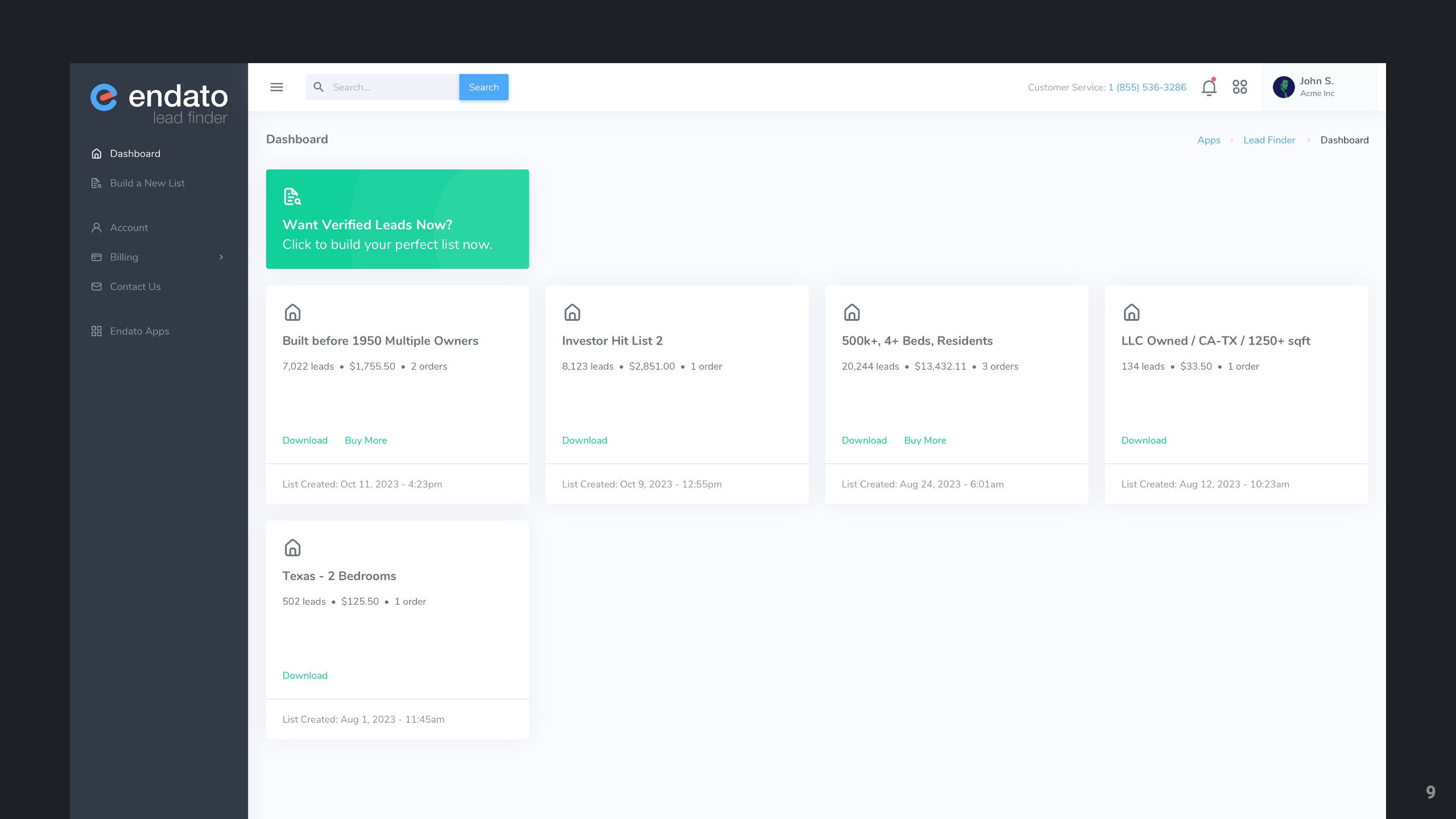Image resolution: width=1456 pixels, height=819 pixels.
Task: Click John S. profile avatar
Action: (1284, 87)
